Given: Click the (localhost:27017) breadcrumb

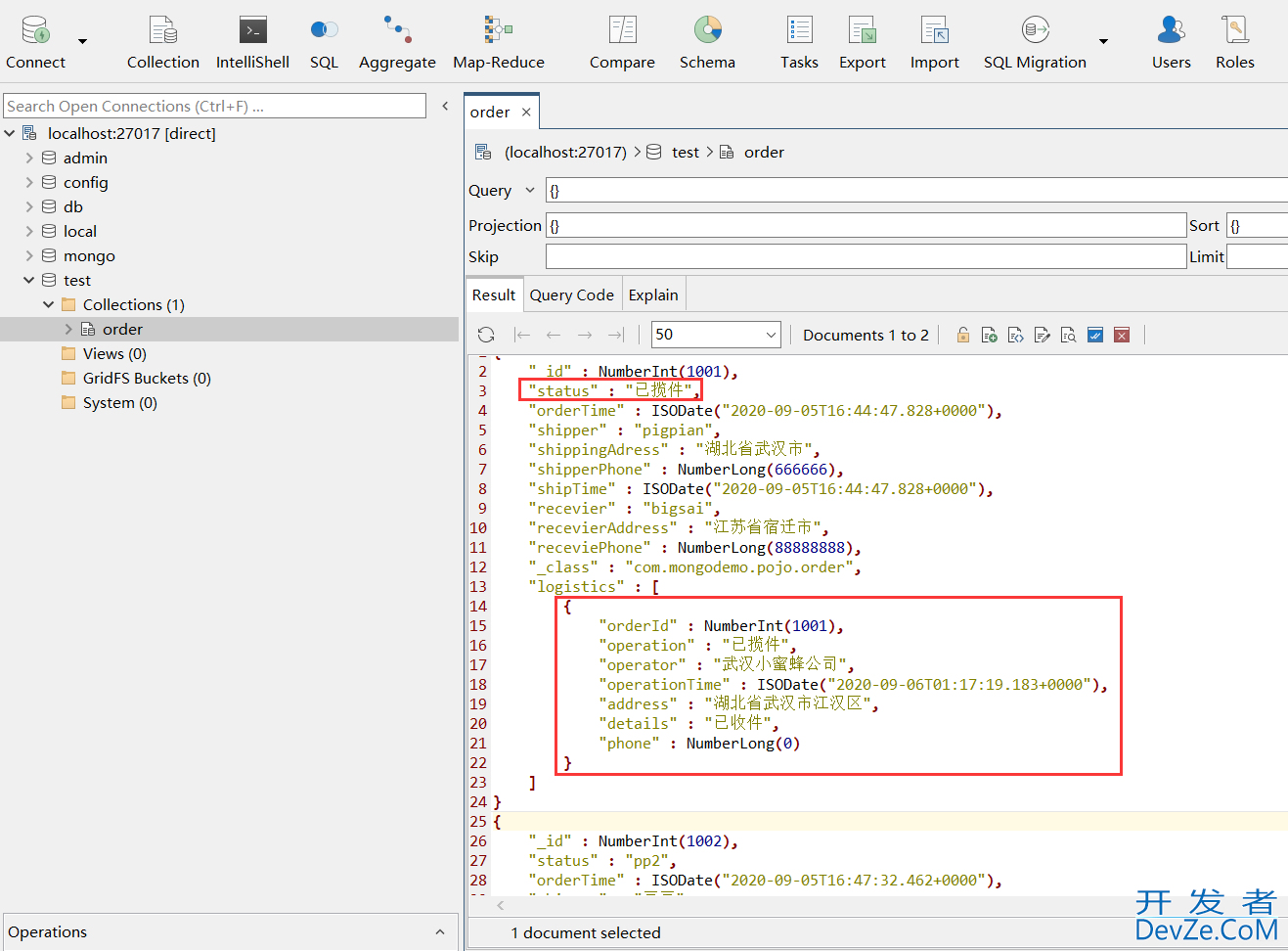Looking at the screenshot, I should click(x=565, y=152).
